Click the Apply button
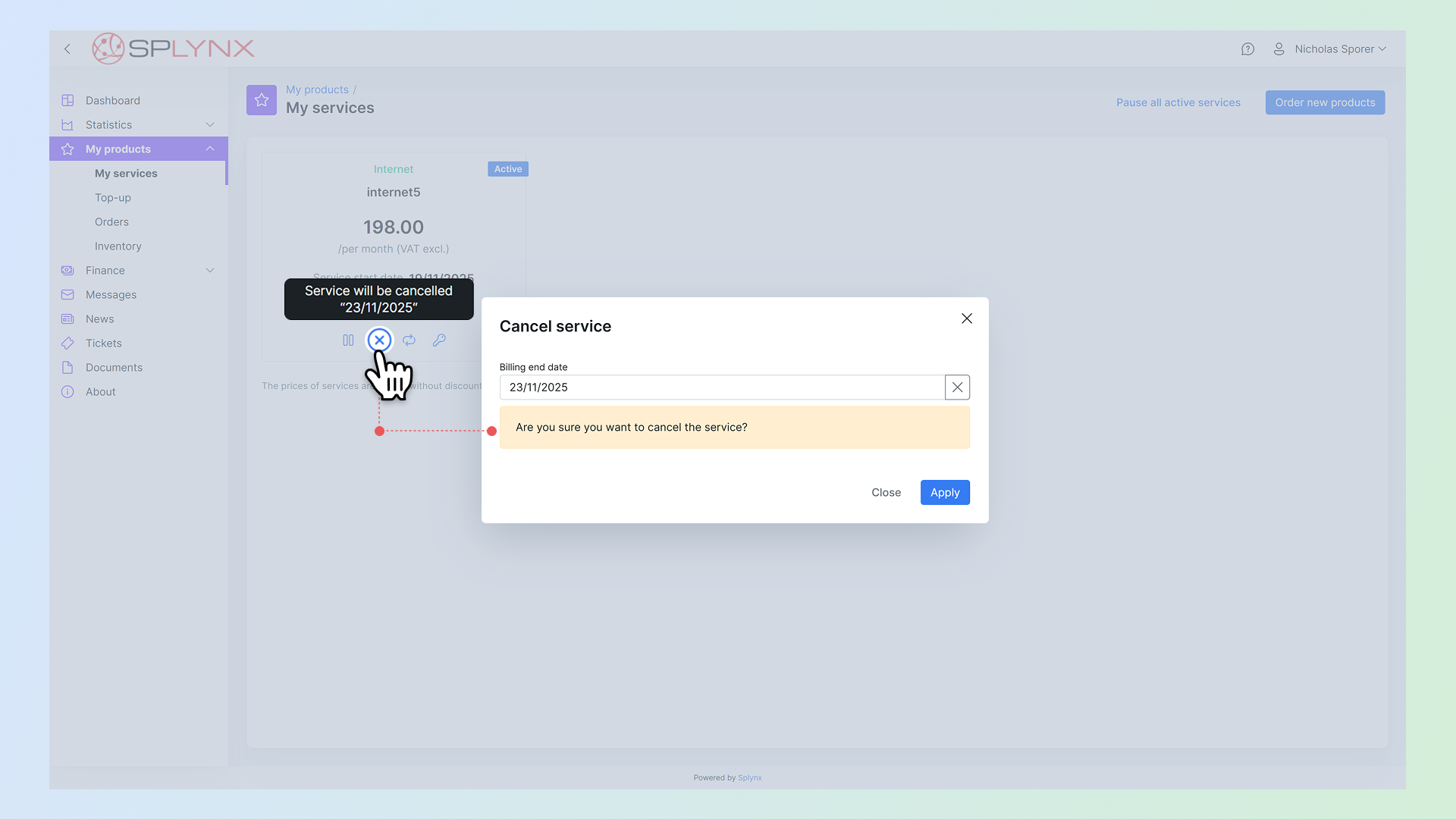 945,493
